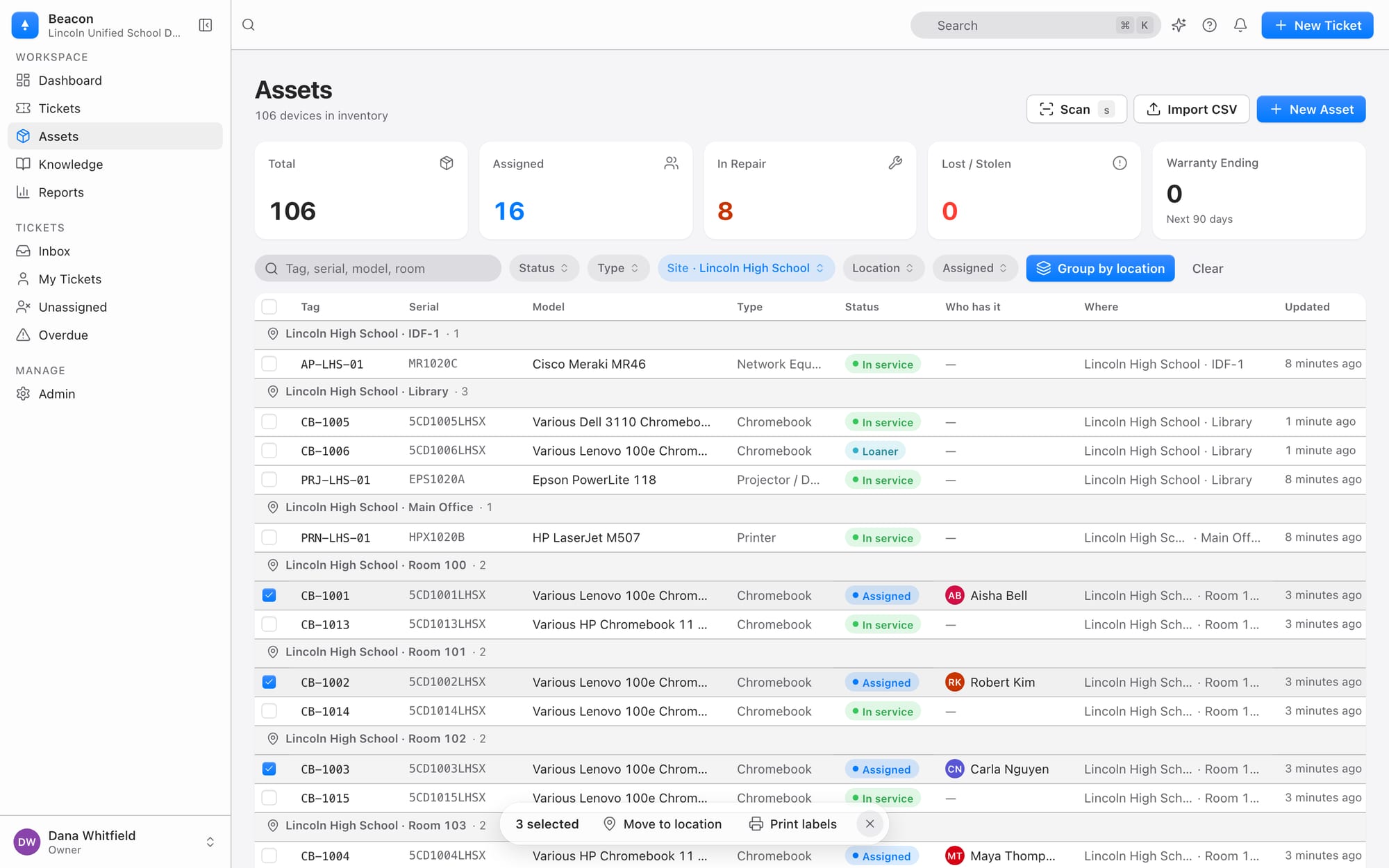Click the New Ticket button

[x=1317, y=25]
